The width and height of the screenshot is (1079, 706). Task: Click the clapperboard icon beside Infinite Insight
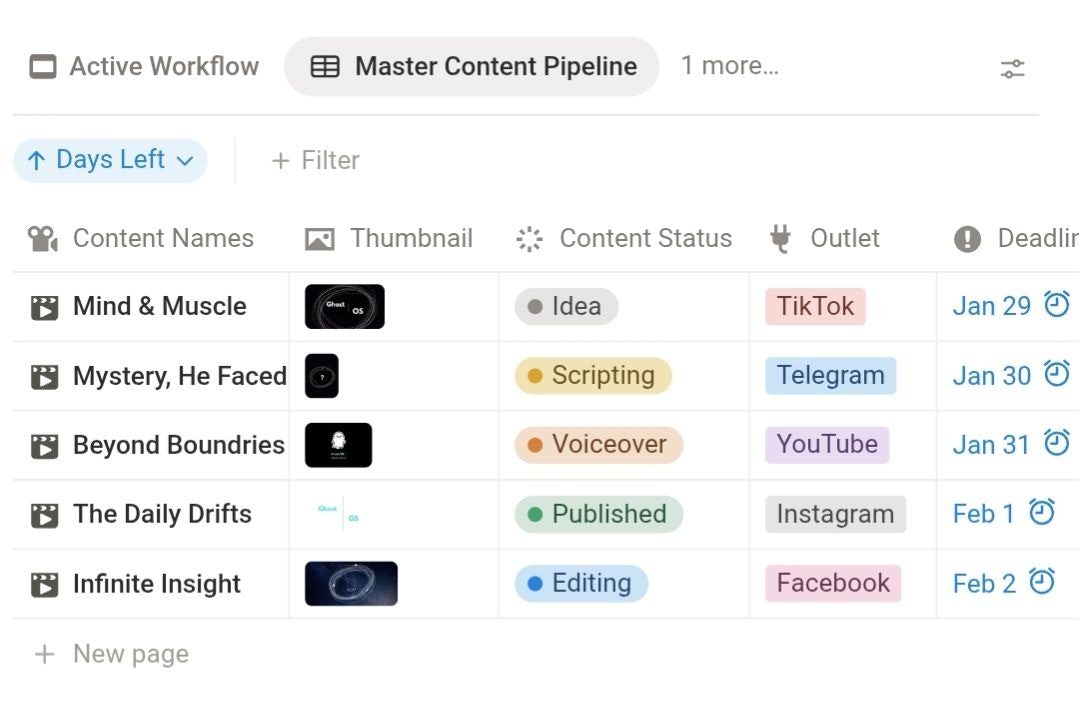click(x=43, y=583)
